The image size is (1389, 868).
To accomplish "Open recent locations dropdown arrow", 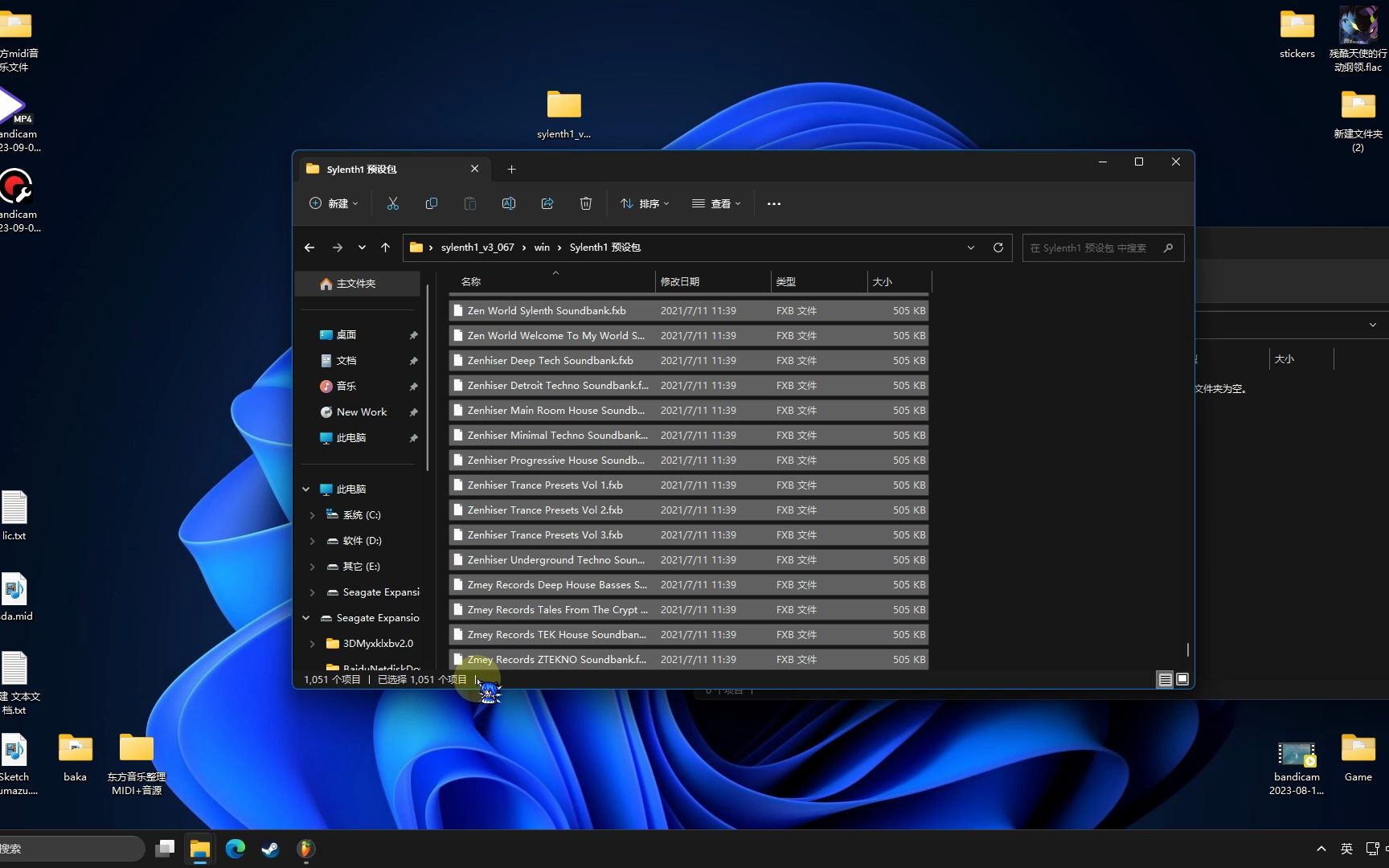I will tap(362, 248).
